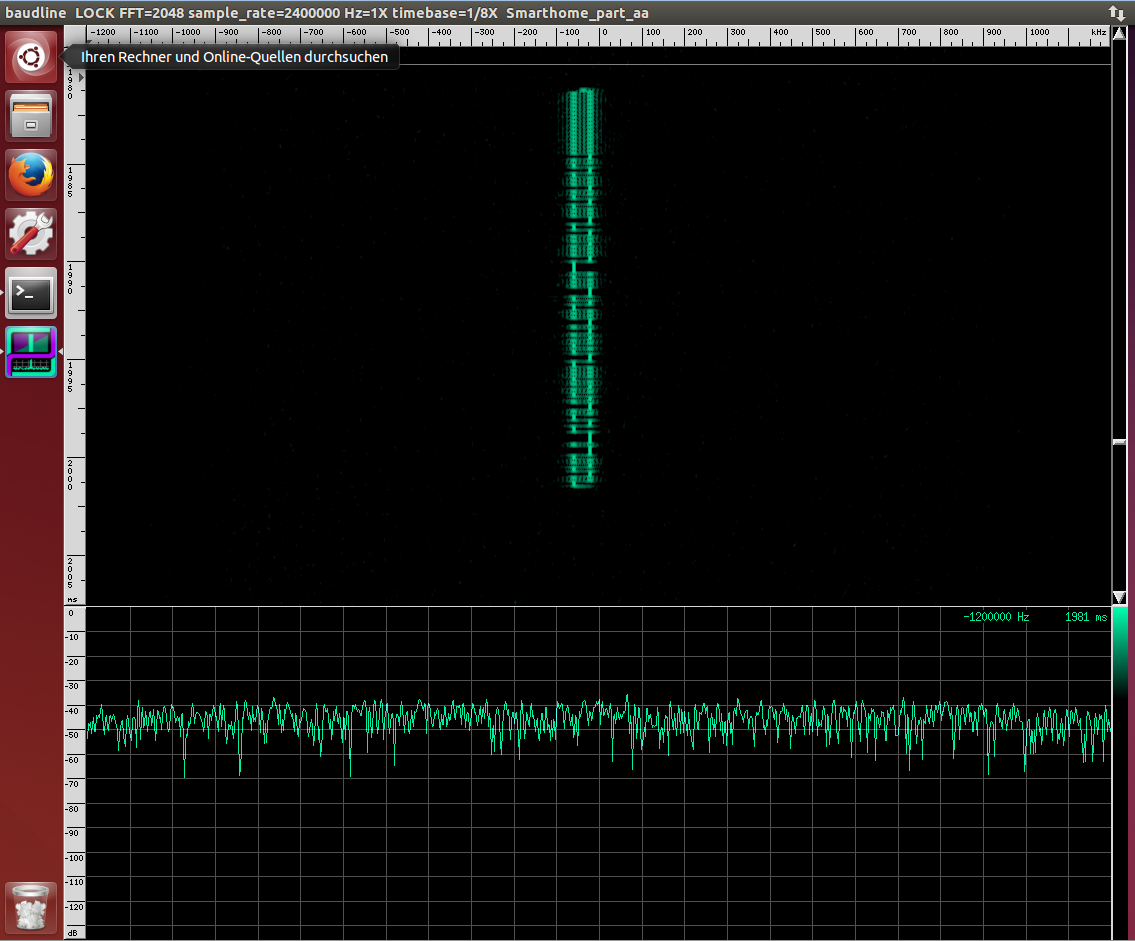This screenshot has width=1135, height=941.
Task: Click the -50 dB axis label
Action: tap(72, 735)
